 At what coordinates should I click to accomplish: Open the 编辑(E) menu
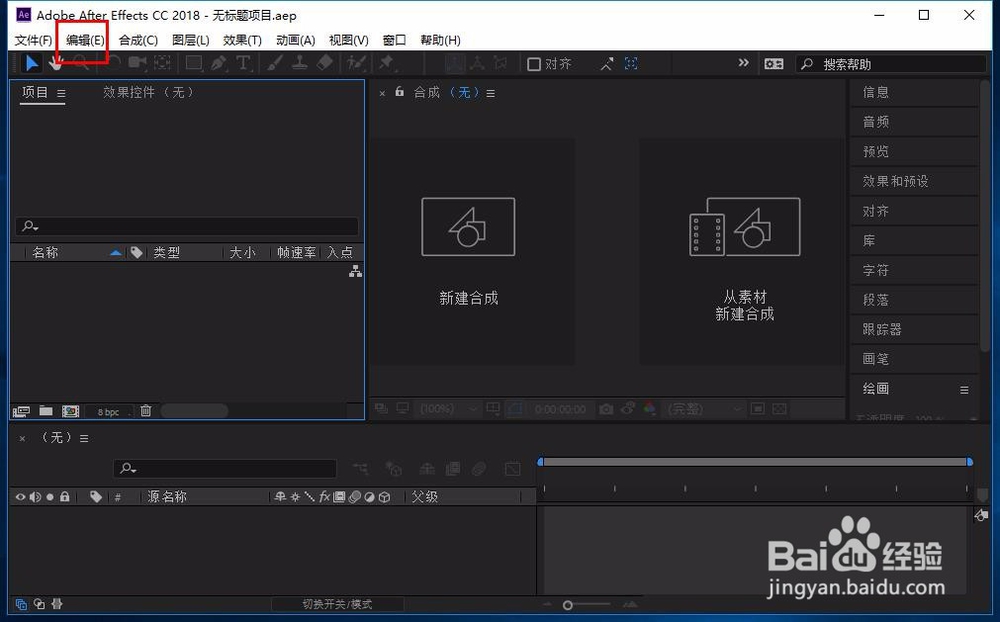85,40
